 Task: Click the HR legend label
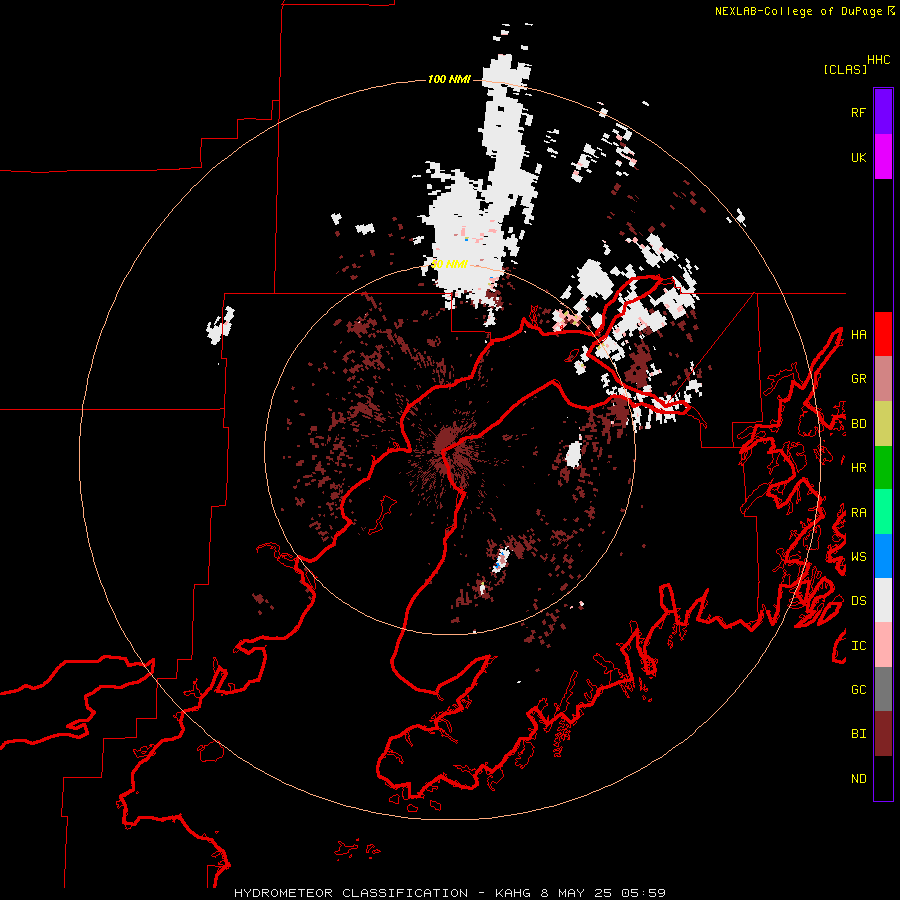tap(859, 468)
